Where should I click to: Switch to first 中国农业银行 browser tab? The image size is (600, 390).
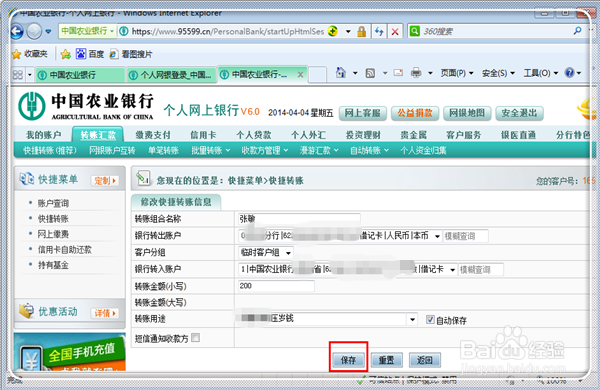point(80,75)
